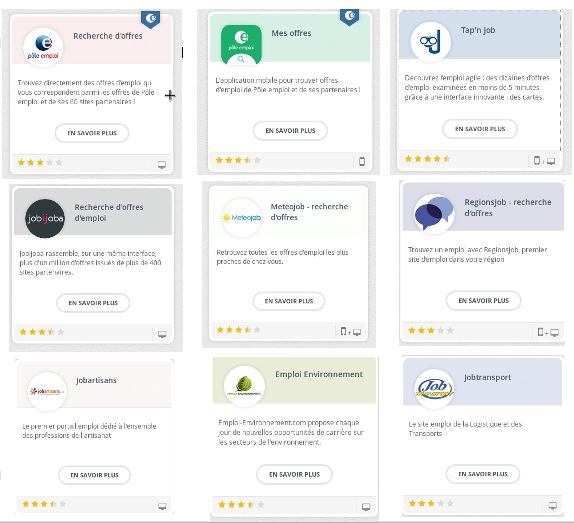The height and width of the screenshot is (523, 574).
Task: Click En savoir plus under Emploi Environnement
Action: coord(294,474)
